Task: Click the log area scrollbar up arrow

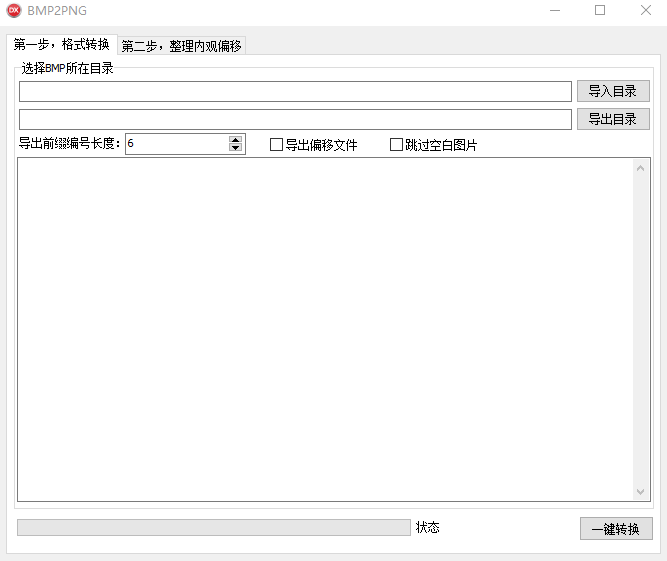Action: [x=641, y=168]
